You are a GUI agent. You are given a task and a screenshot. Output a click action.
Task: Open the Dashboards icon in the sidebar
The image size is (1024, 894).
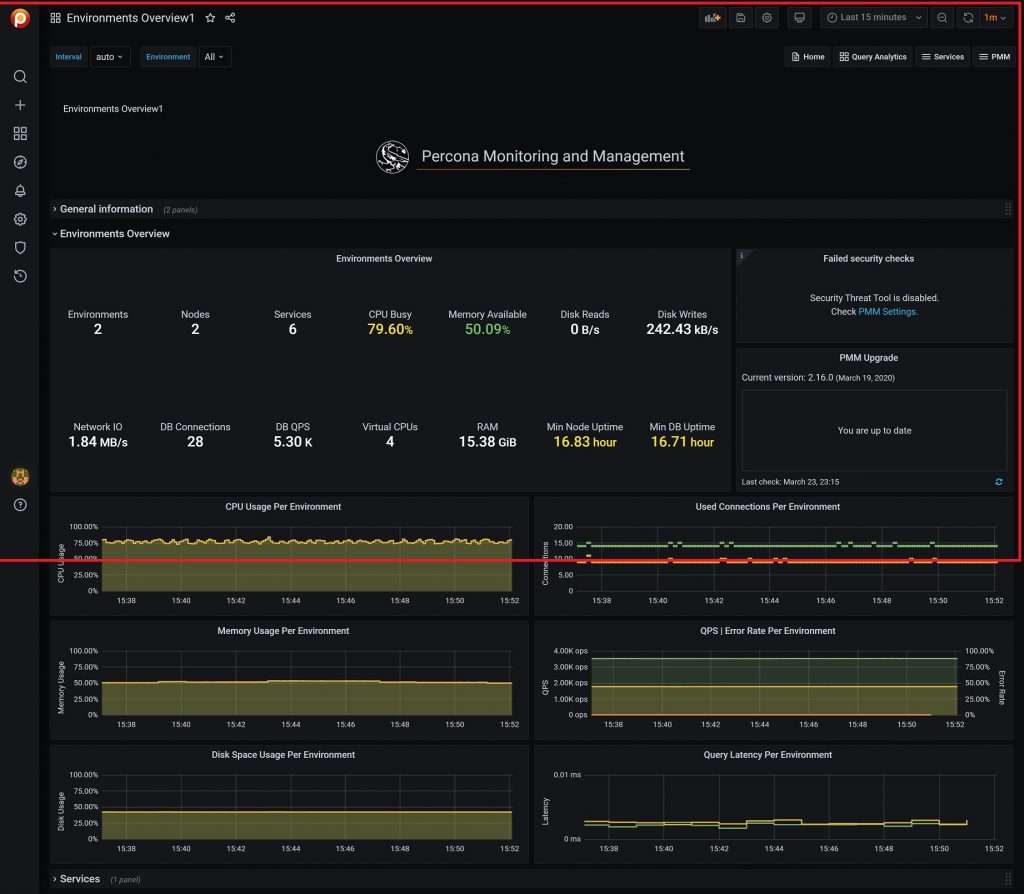[20, 132]
